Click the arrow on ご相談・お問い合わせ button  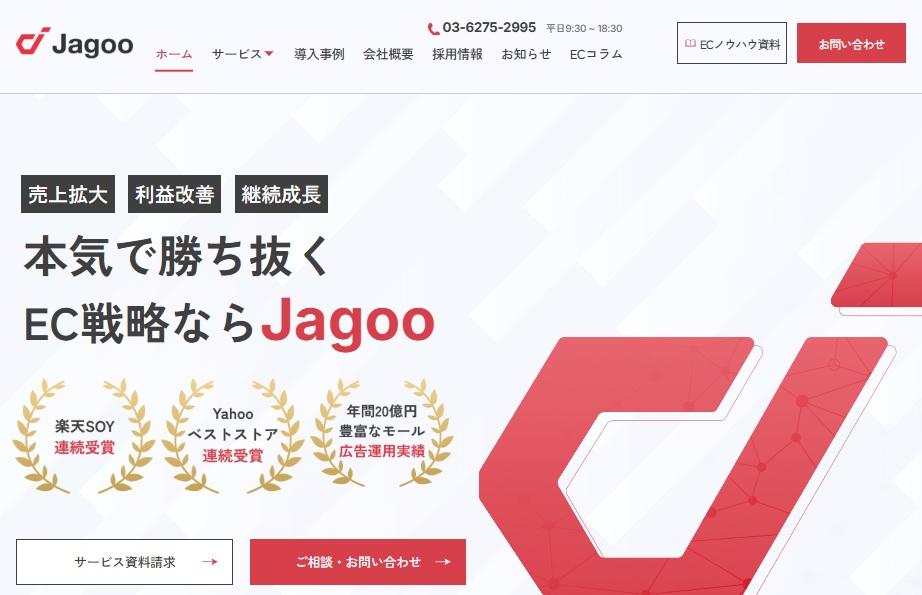click(443, 562)
